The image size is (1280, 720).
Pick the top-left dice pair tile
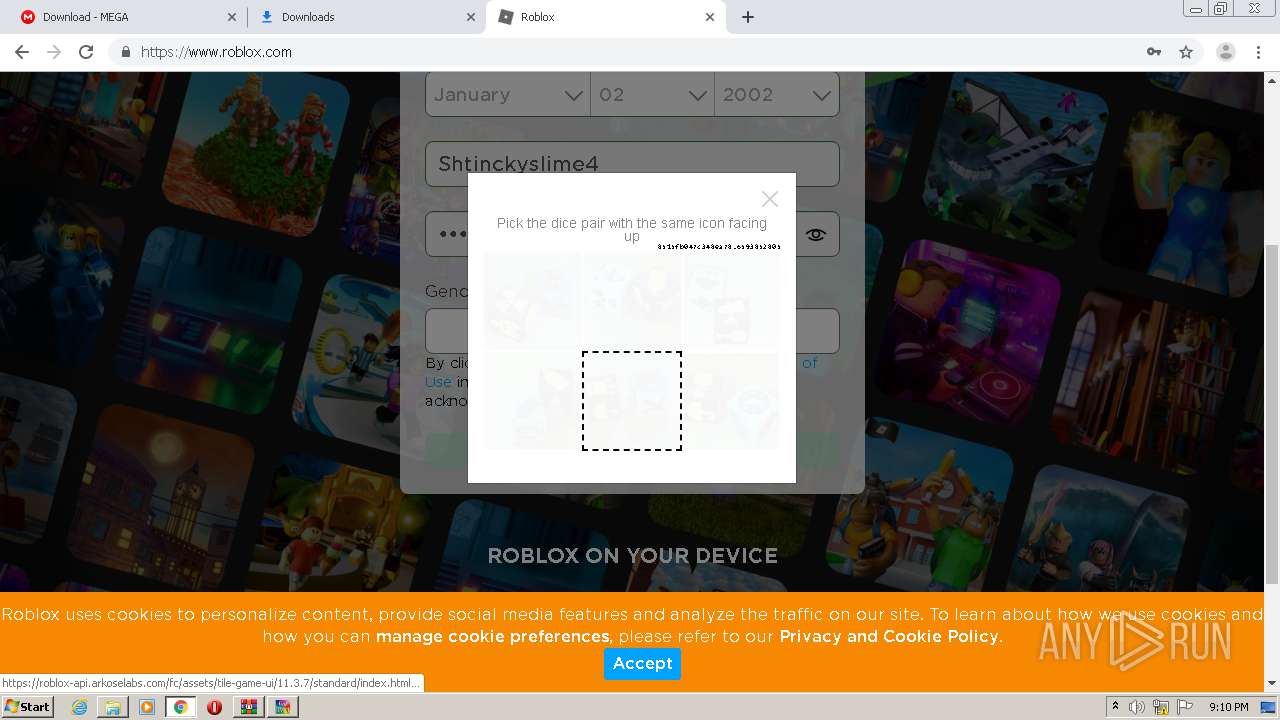pyautogui.click(x=533, y=300)
